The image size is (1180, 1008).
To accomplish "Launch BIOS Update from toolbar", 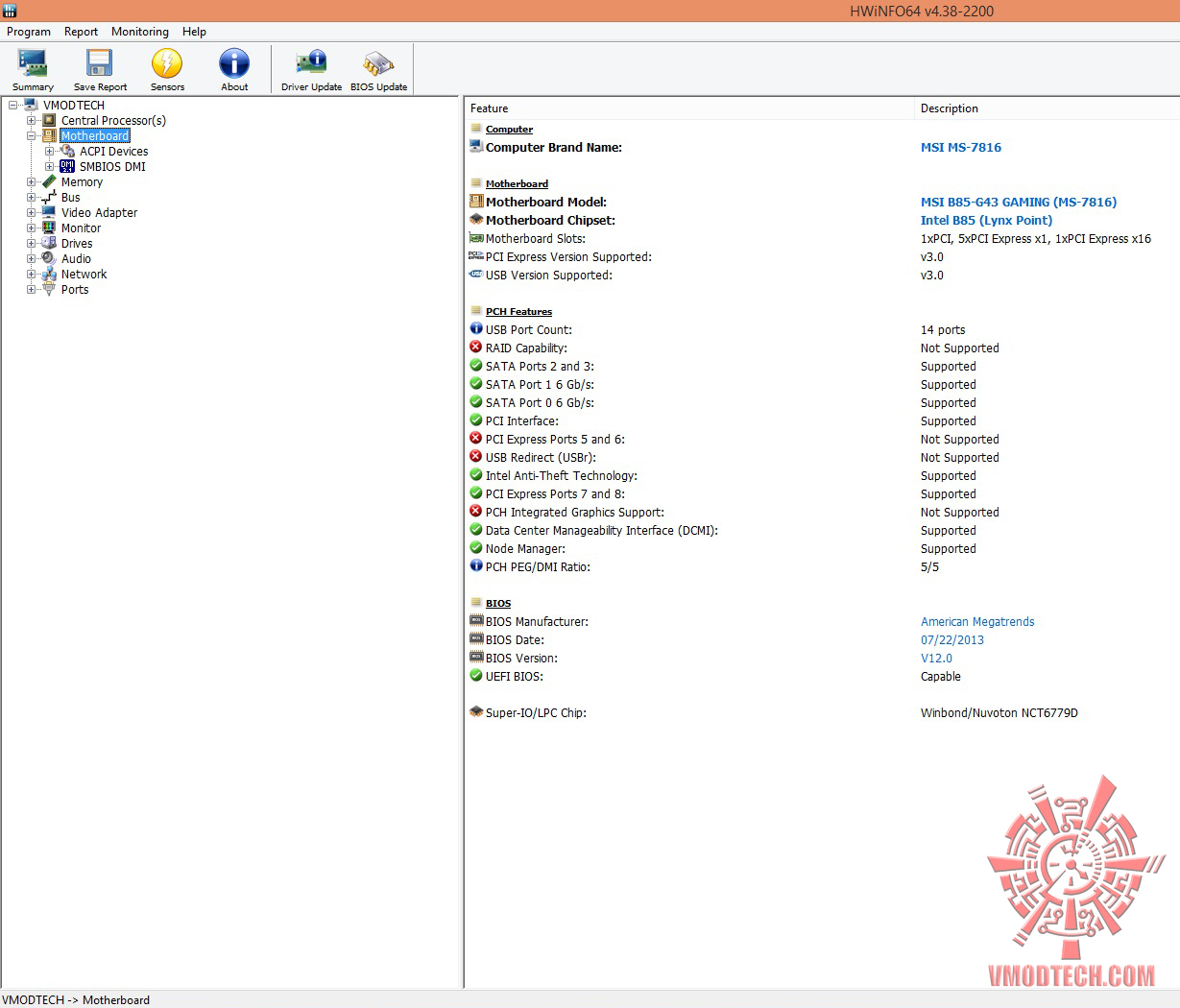I will [378, 64].
